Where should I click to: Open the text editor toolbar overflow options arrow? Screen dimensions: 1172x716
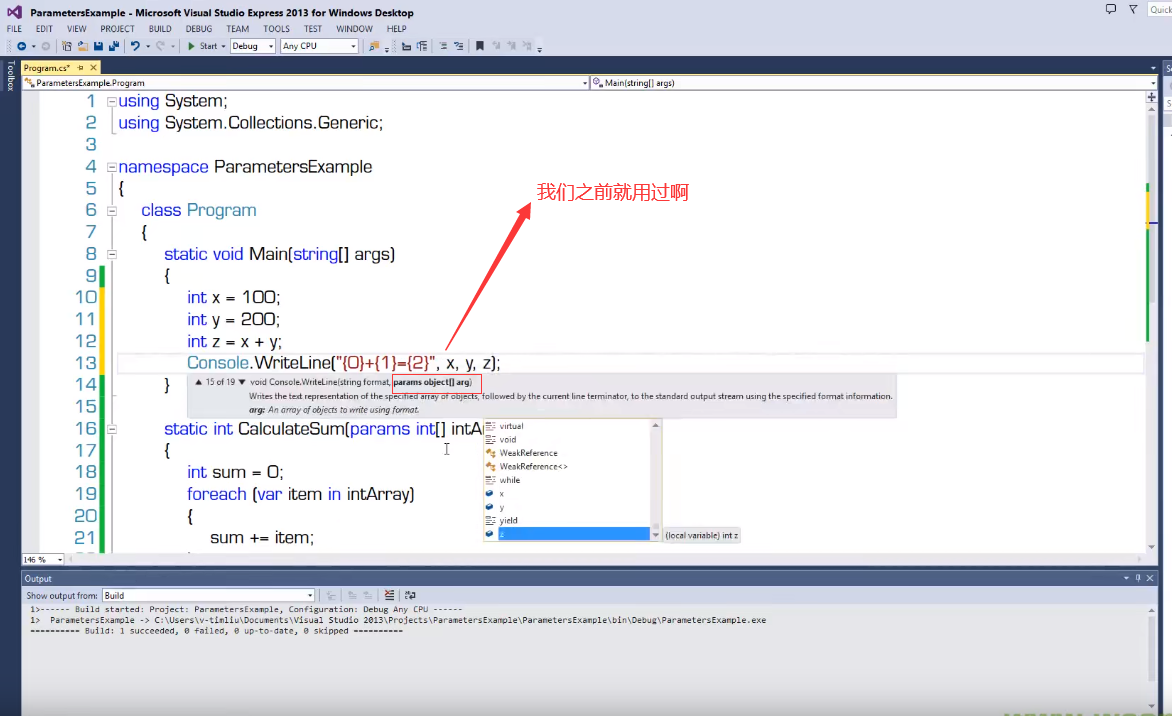[x=540, y=48]
